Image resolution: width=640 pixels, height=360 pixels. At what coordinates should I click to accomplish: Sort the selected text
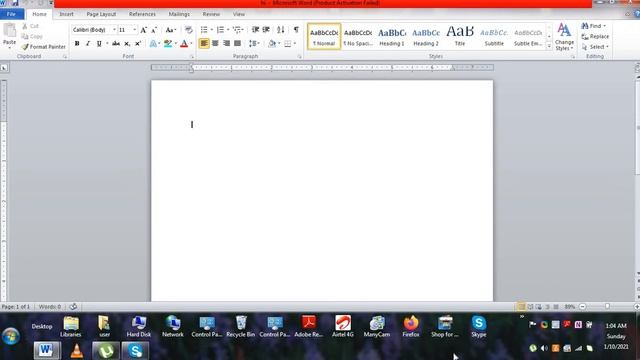(x=281, y=30)
